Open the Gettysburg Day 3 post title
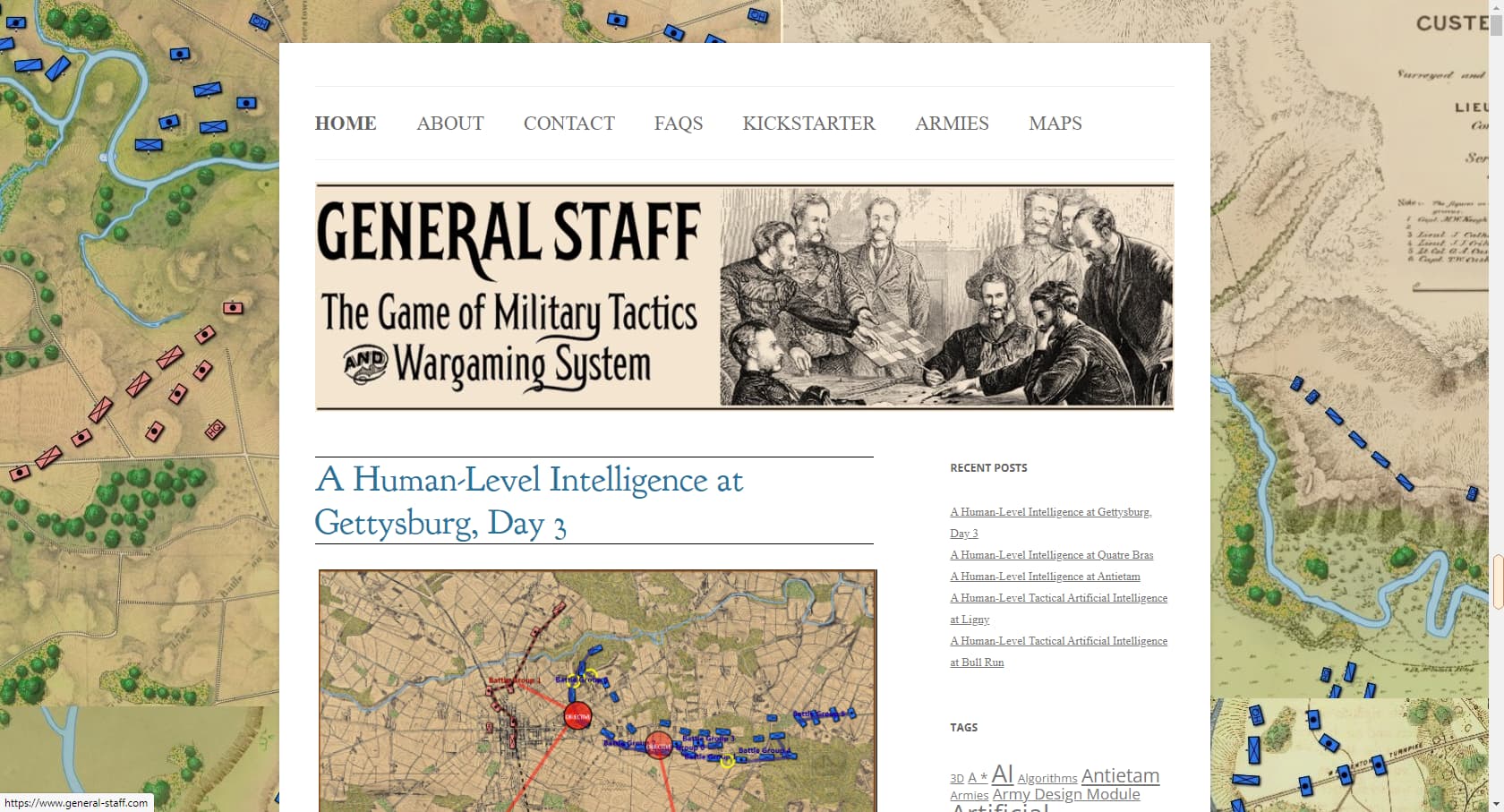The height and width of the screenshot is (812, 1504). (x=529, y=500)
